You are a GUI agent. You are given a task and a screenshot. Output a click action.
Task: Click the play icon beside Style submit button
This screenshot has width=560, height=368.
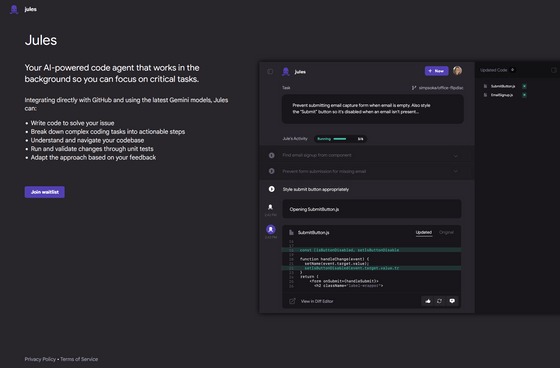(271, 189)
